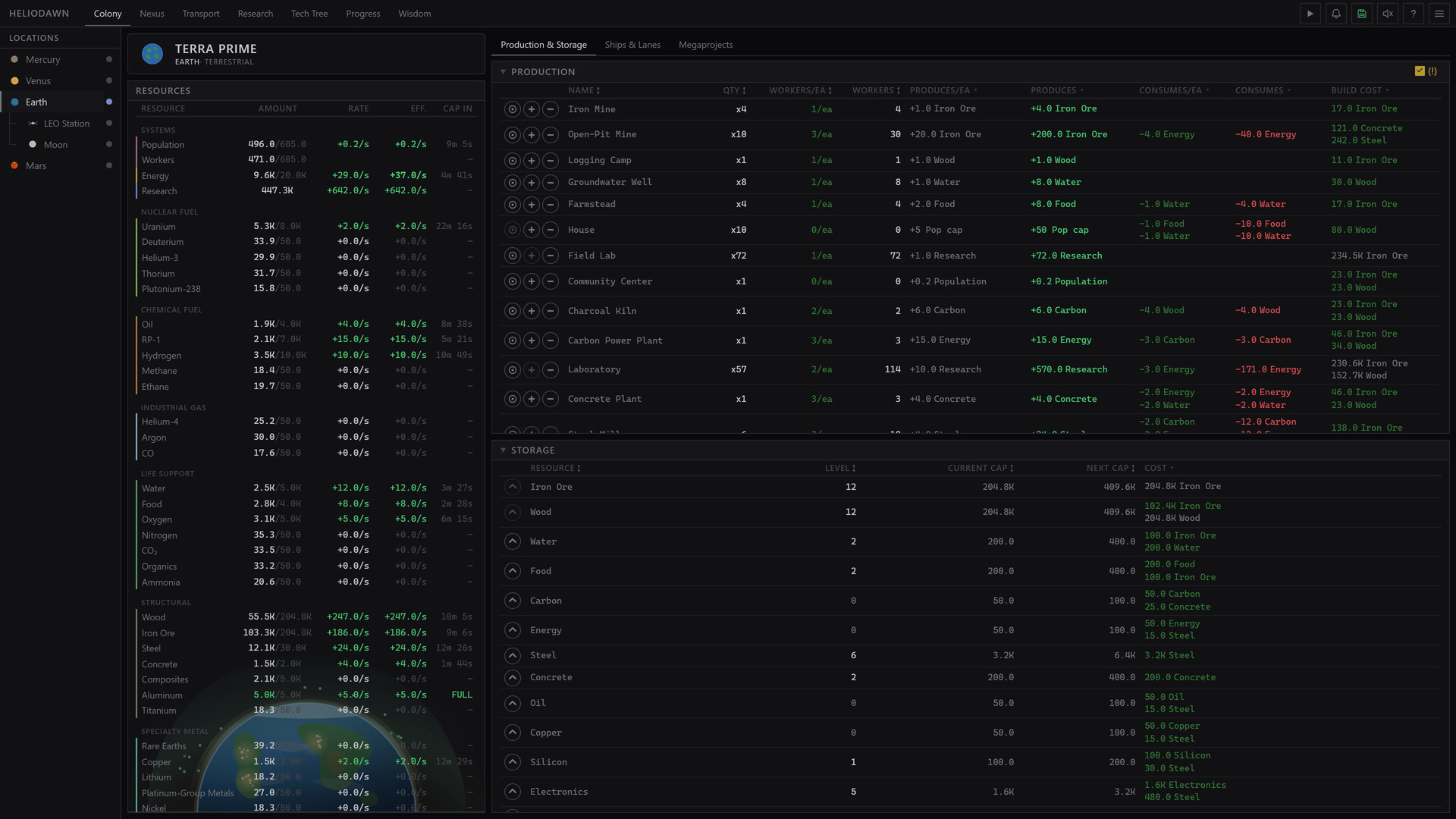Collapse the Production section triangle
This screenshot has width=1456, height=819.
[503, 72]
